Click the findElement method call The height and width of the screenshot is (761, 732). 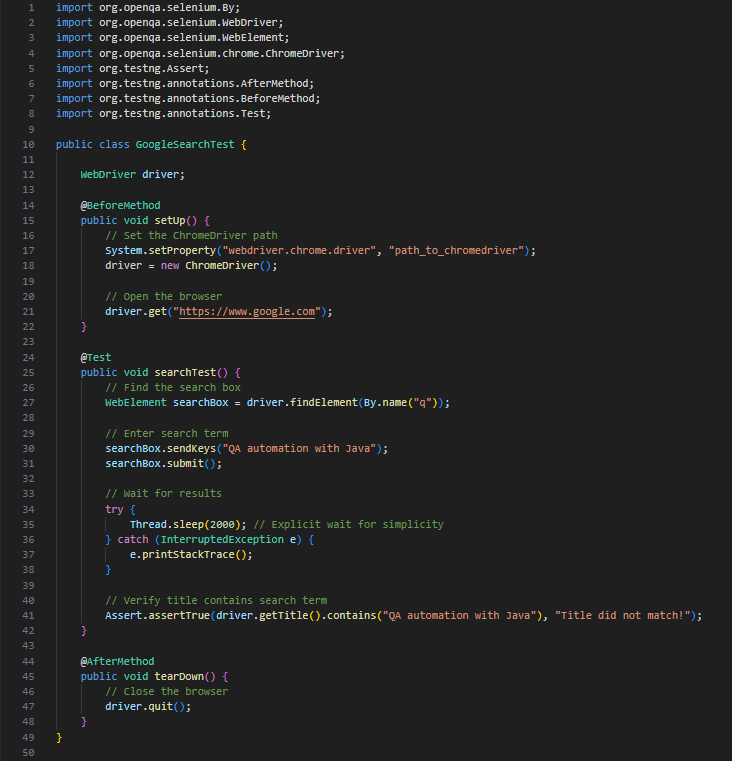point(324,403)
